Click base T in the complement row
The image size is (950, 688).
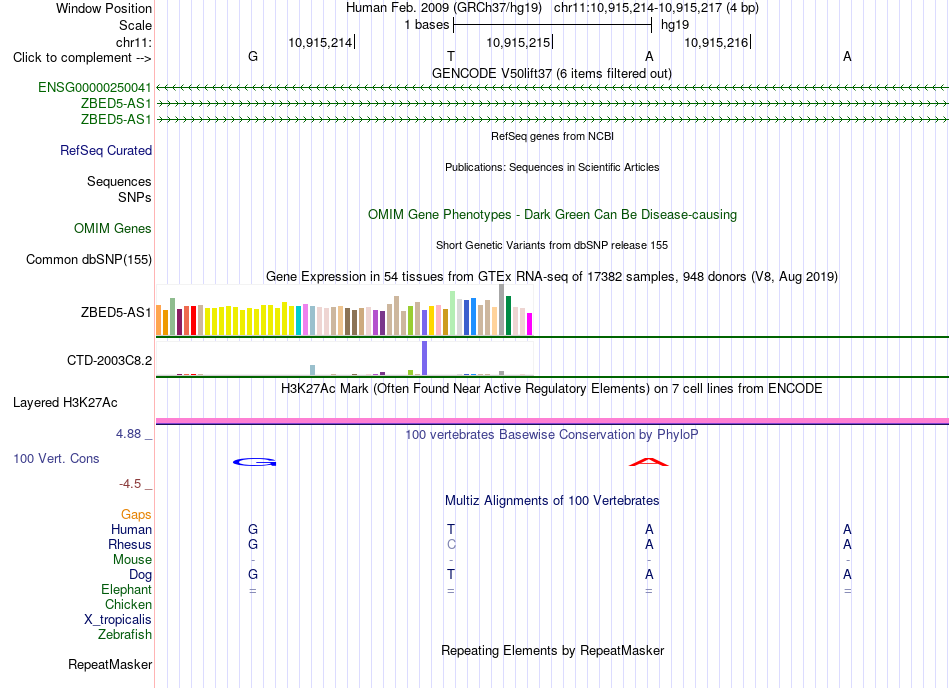click(451, 56)
